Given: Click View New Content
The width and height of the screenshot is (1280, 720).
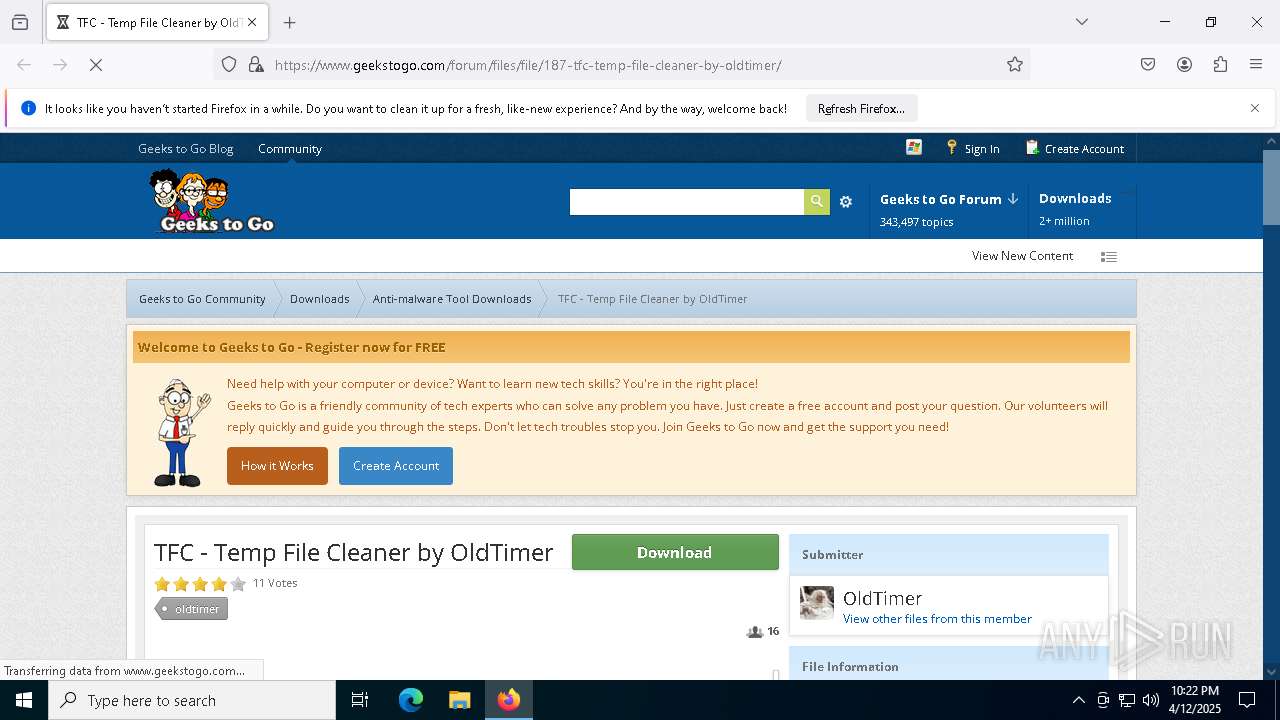Looking at the screenshot, I should 1022,256.
